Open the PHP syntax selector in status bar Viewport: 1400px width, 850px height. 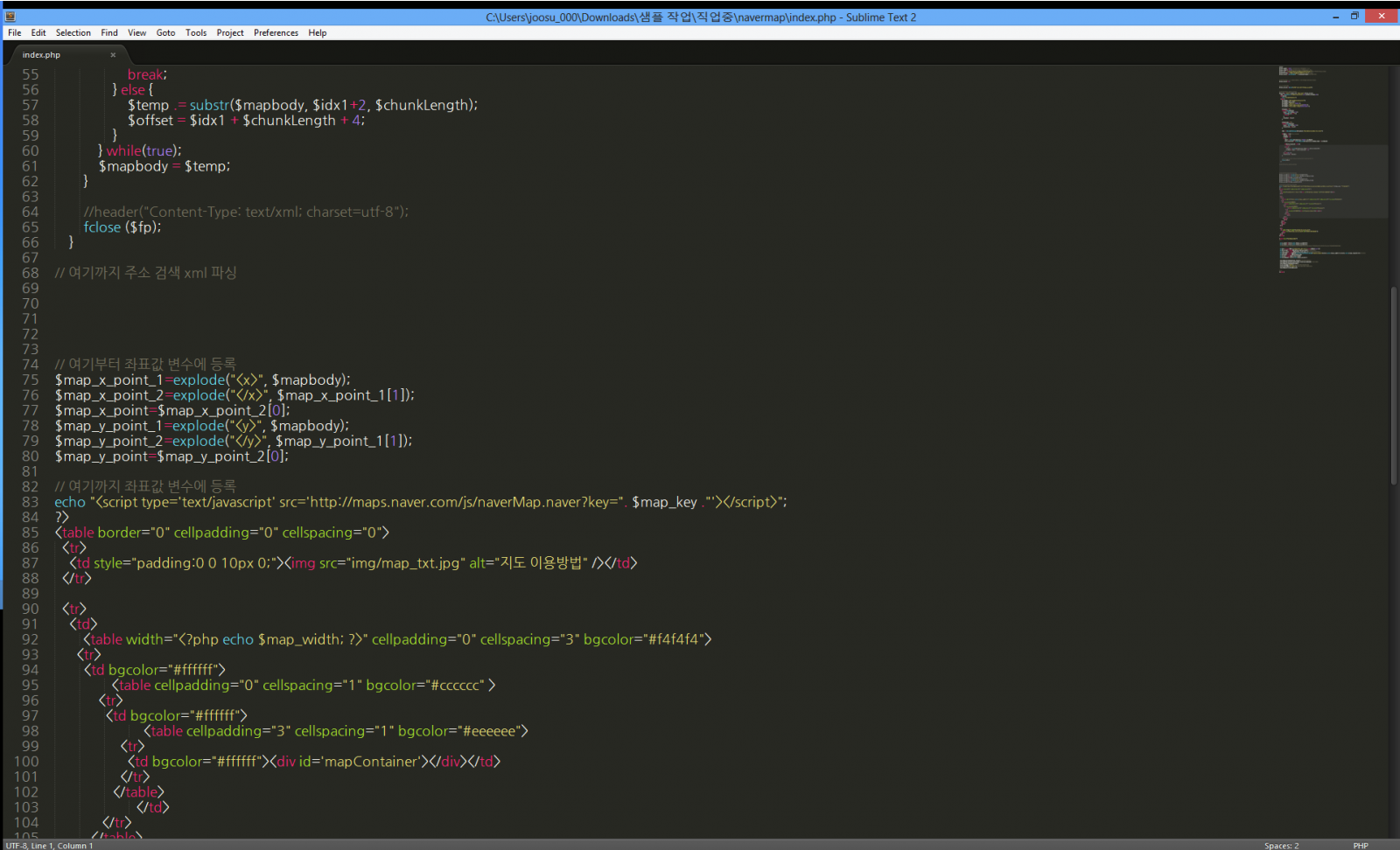tap(1360, 845)
